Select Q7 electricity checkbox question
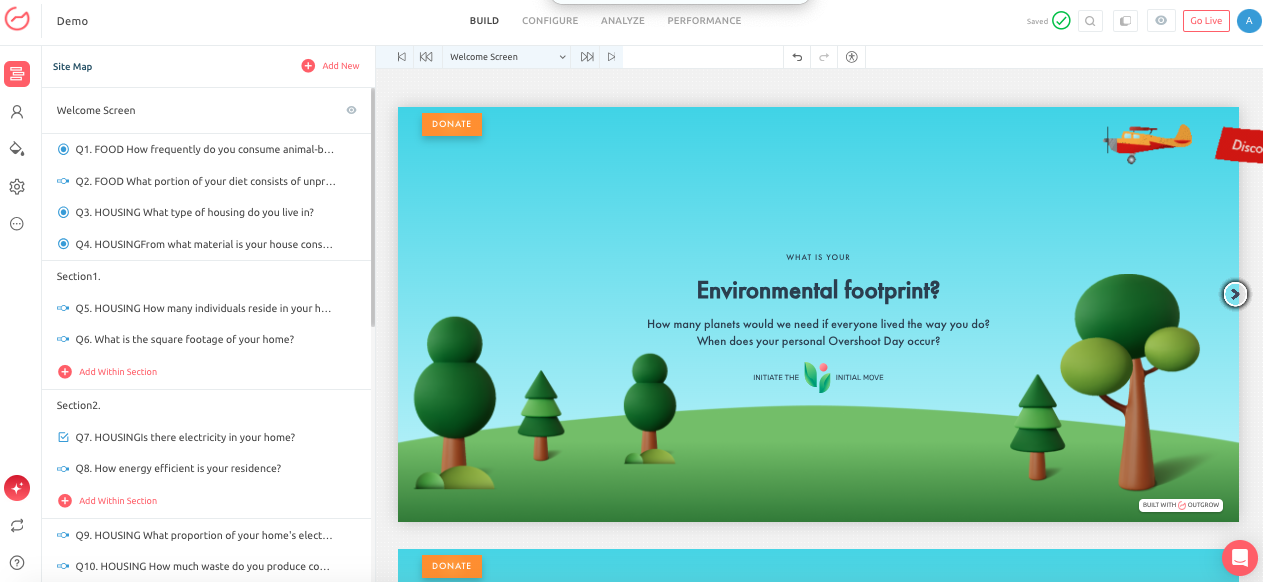The height and width of the screenshot is (582, 1263). 185,437
